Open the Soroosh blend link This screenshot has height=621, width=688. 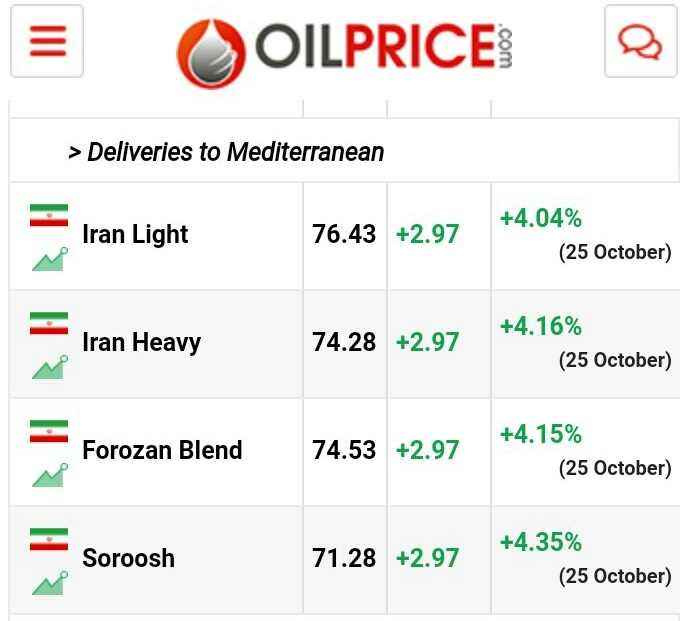point(128,558)
